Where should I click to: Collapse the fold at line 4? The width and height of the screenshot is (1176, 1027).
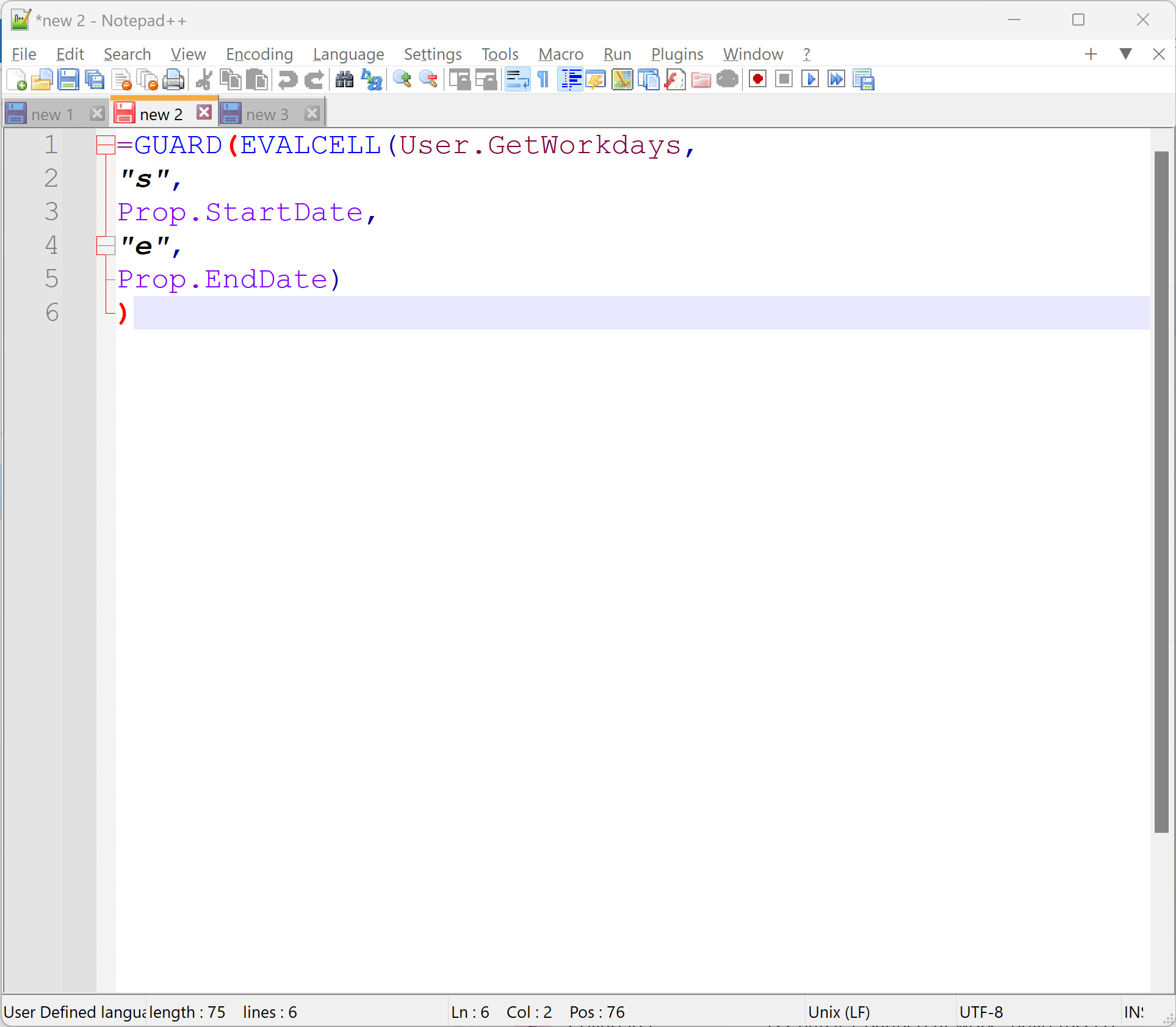(105, 245)
